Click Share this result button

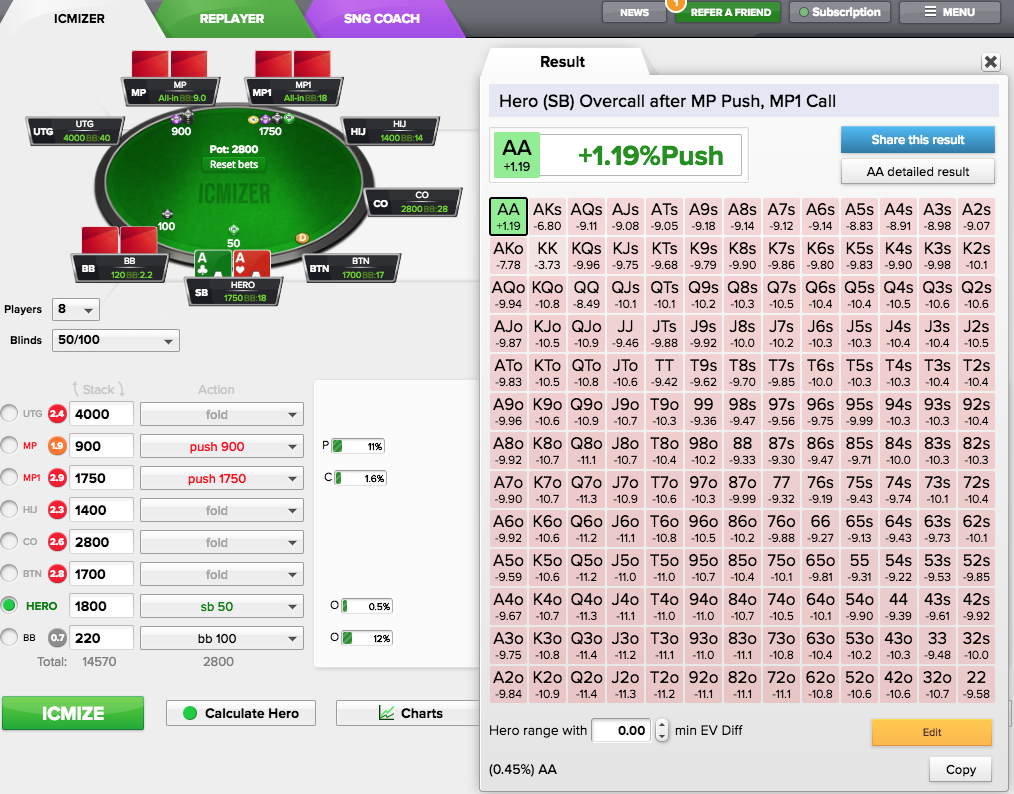(x=918, y=140)
